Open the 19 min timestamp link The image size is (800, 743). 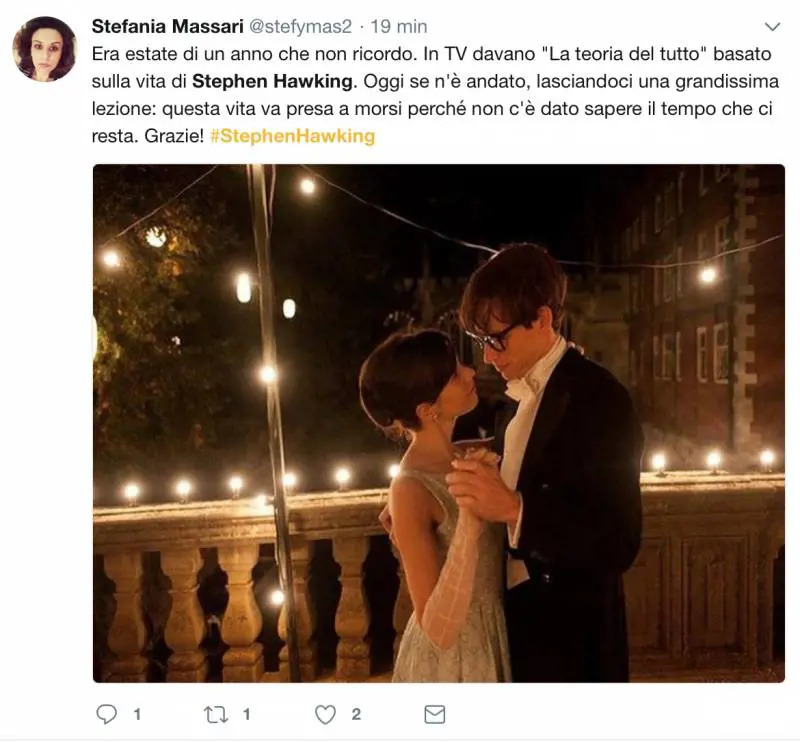(398, 27)
